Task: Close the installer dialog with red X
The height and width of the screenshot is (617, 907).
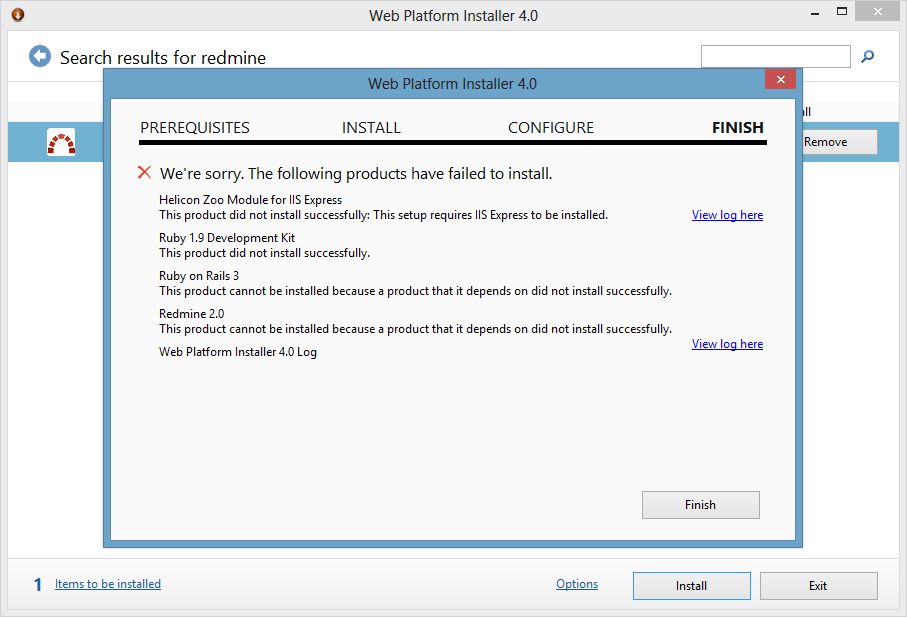Action: click(x=780, y=79)
